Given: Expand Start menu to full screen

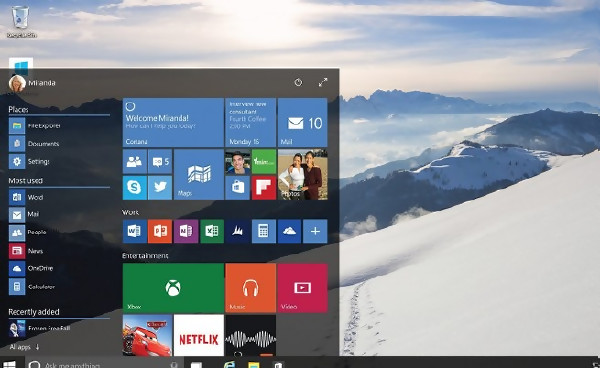Looking at the screenshot, I should point(323,82).
